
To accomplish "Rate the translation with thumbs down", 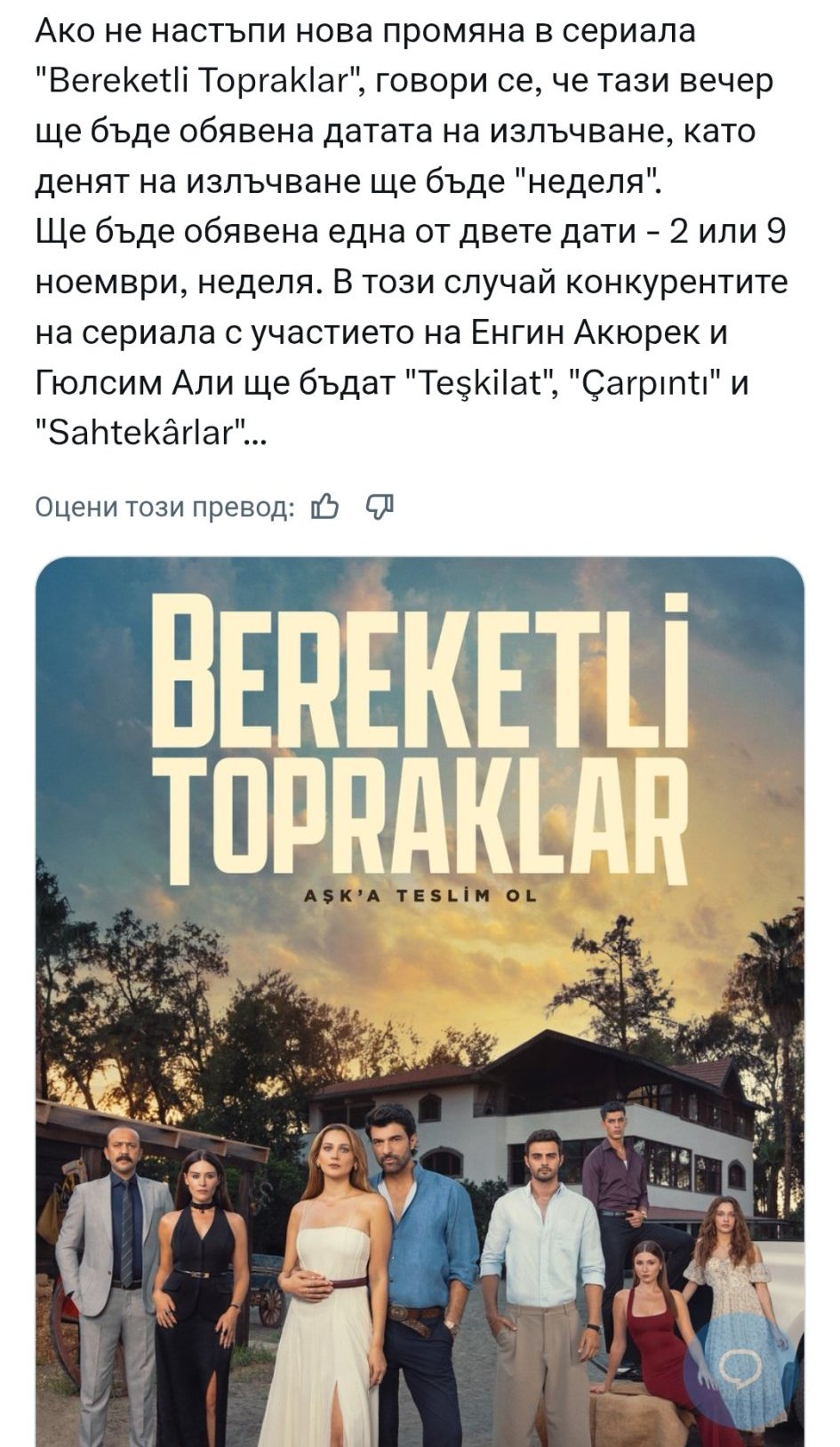I will [380, 508].
